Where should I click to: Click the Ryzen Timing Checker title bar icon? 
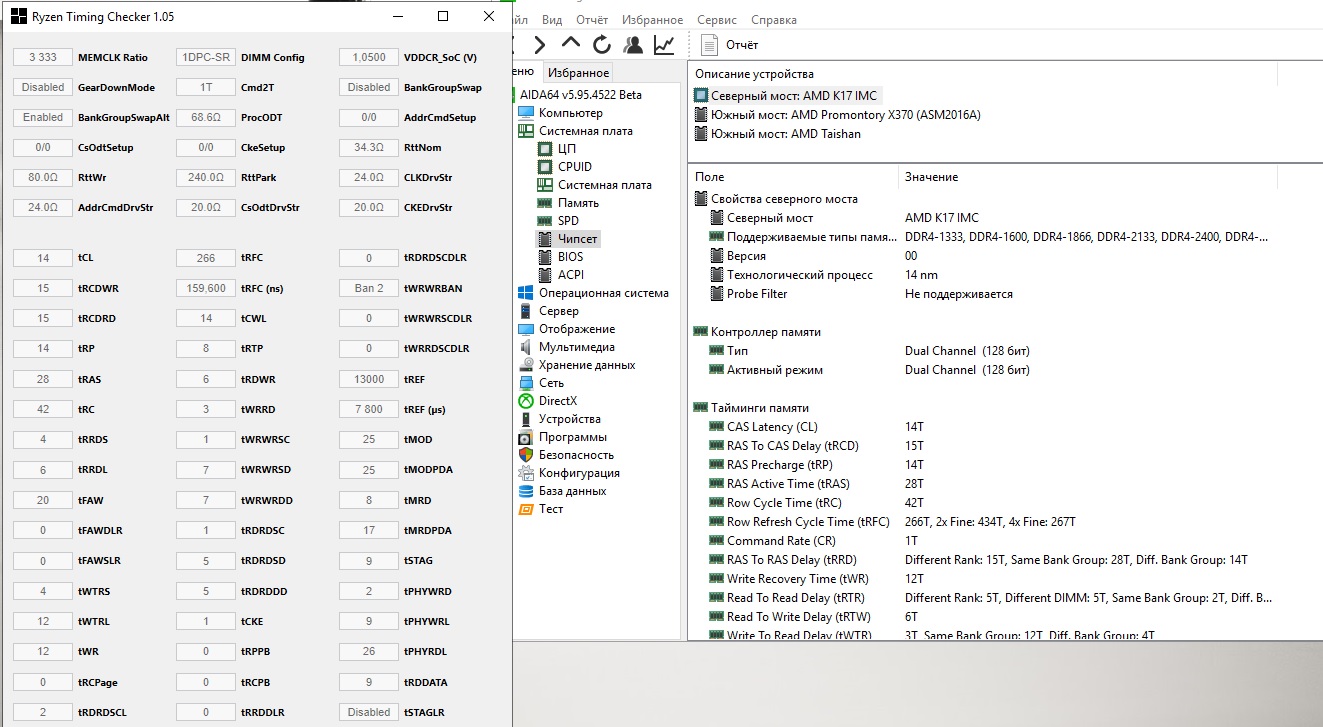18,17
